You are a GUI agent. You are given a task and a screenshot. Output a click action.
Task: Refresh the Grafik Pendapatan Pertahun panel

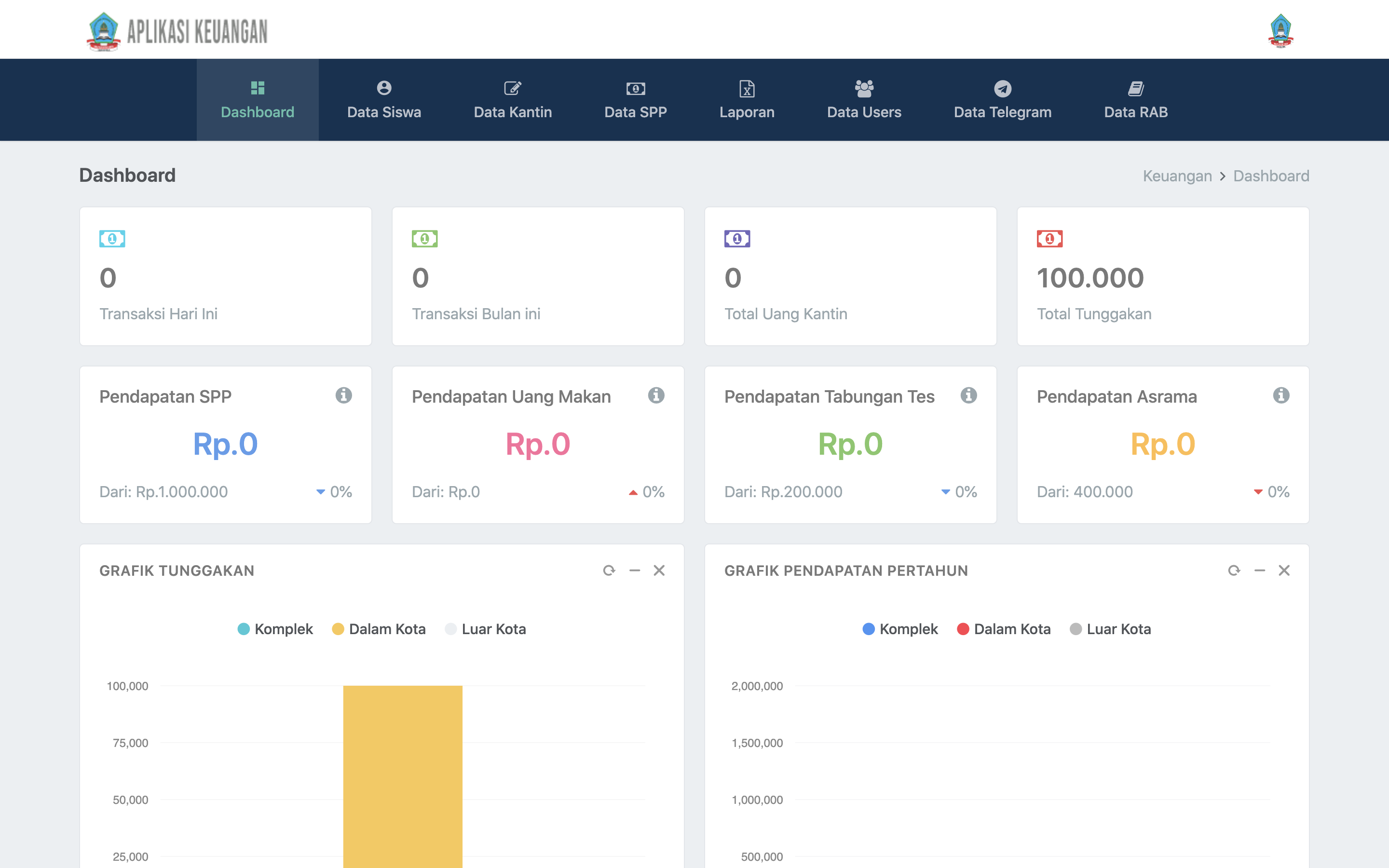[x=1234, y=570]
